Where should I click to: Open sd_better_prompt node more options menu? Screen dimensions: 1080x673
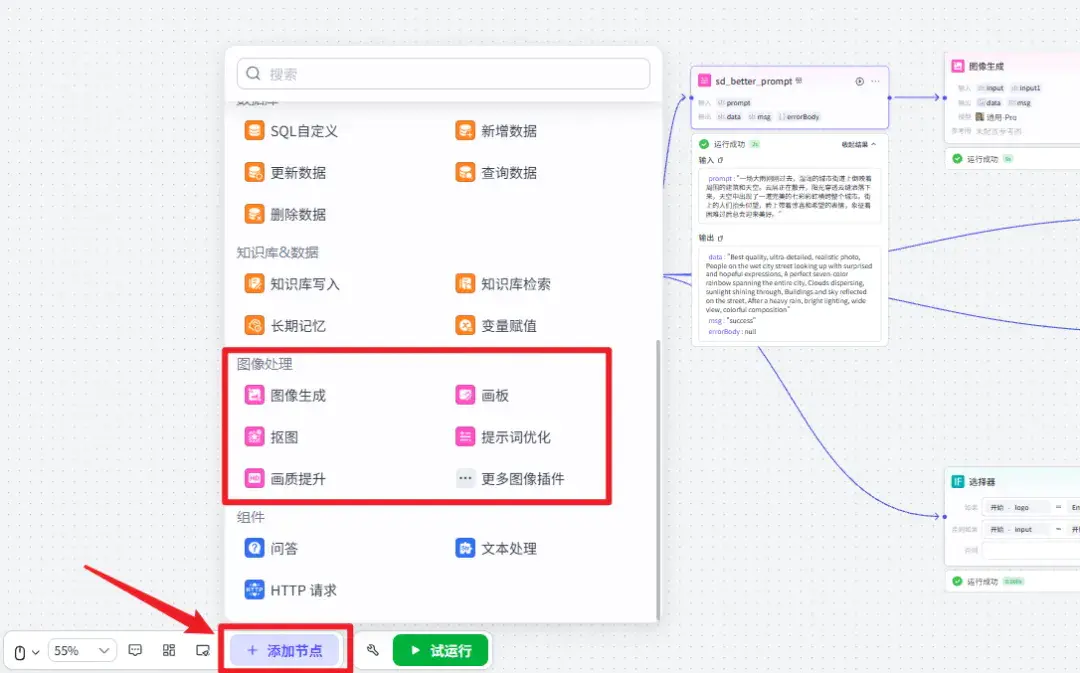click(875, 81)
